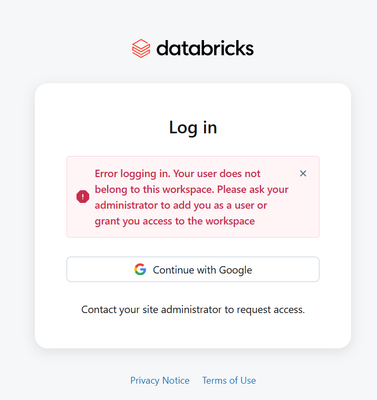
Task: Click the colorful Google G logo
Action: (x=140, y=269)
